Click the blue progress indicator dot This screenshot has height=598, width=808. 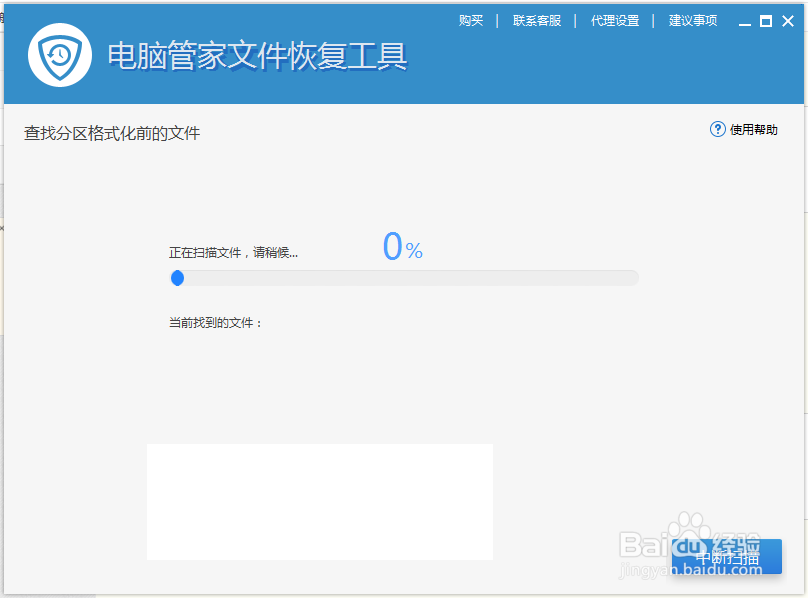pos(177,278)
